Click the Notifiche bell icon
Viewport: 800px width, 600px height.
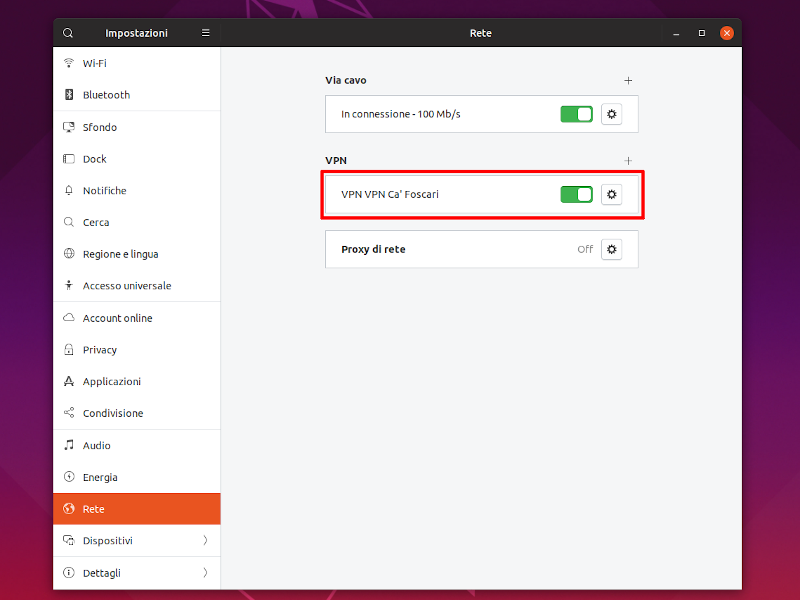pos(69,190)
